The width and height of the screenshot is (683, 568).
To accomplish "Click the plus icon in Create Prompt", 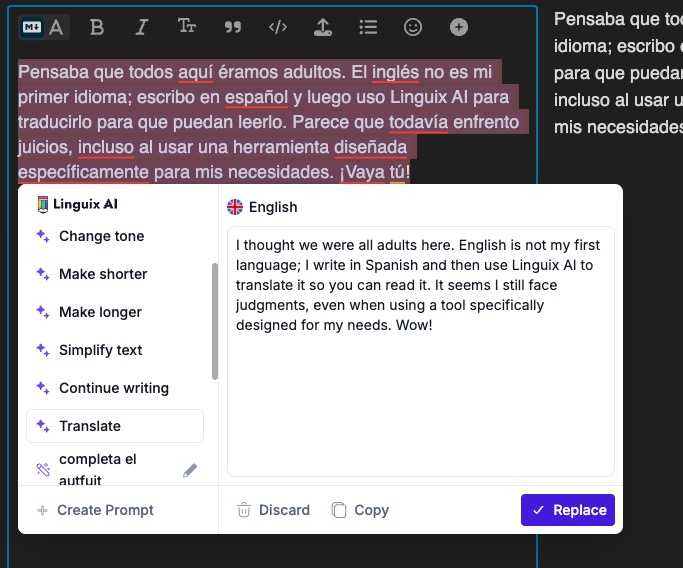I will (x=42, y=511).
